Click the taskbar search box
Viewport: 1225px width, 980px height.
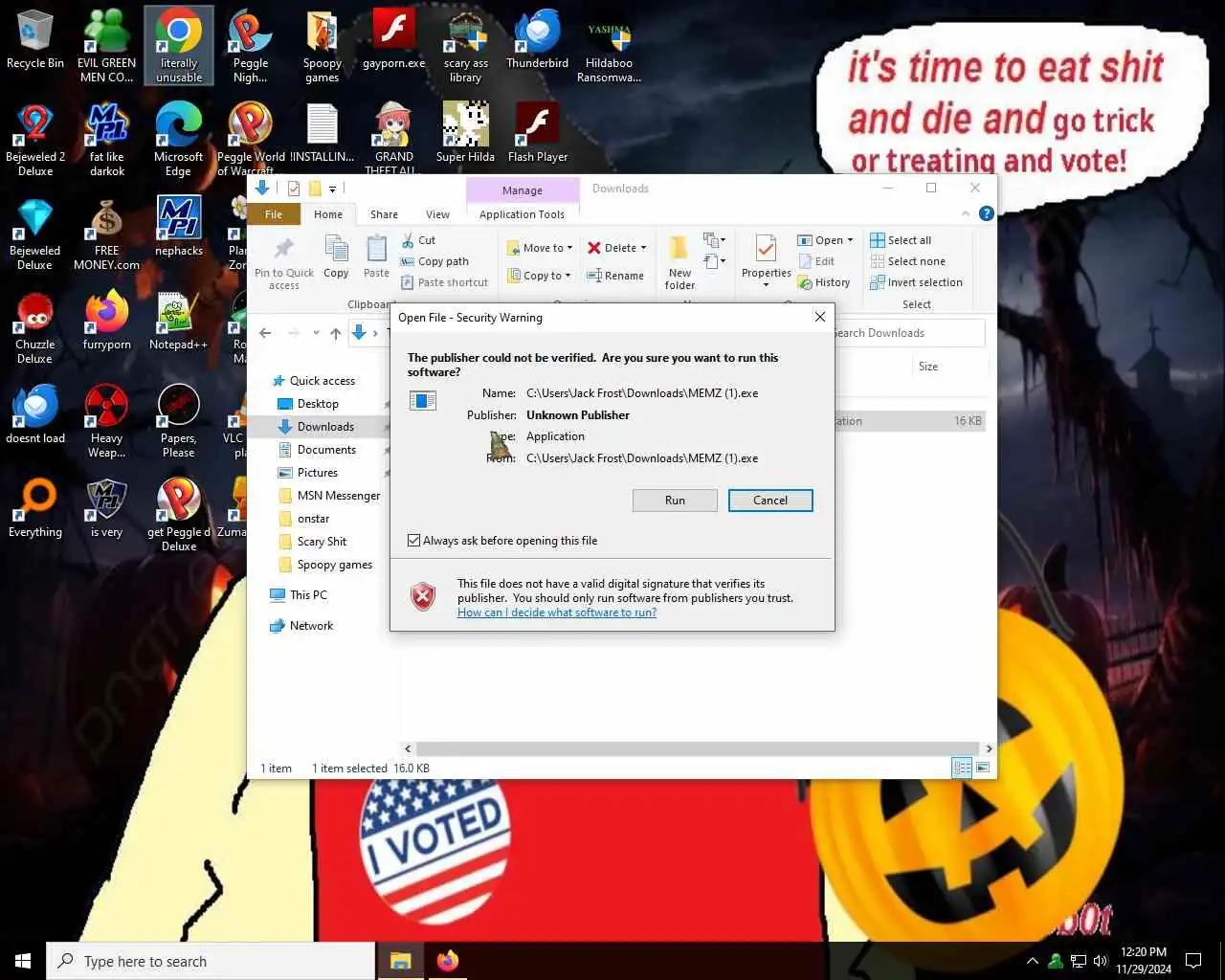click(x=211, y=961)
